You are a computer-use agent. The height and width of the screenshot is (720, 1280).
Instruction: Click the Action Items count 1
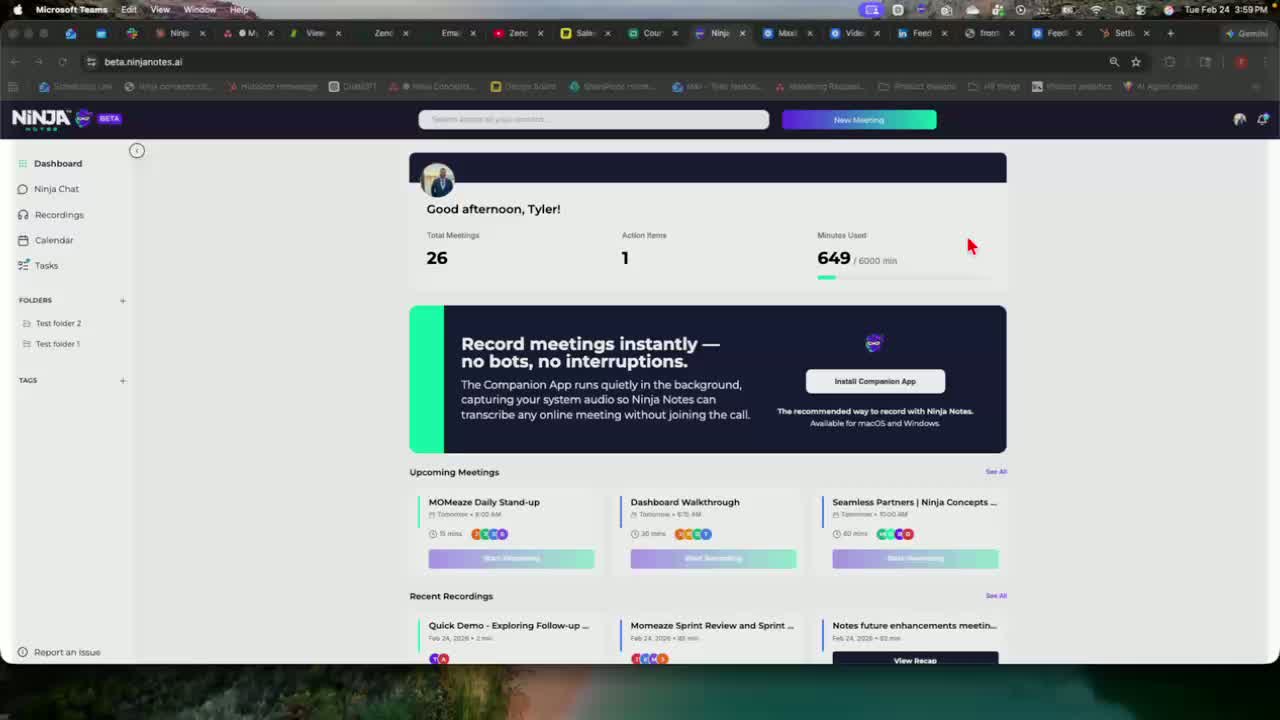coord(625,258)
